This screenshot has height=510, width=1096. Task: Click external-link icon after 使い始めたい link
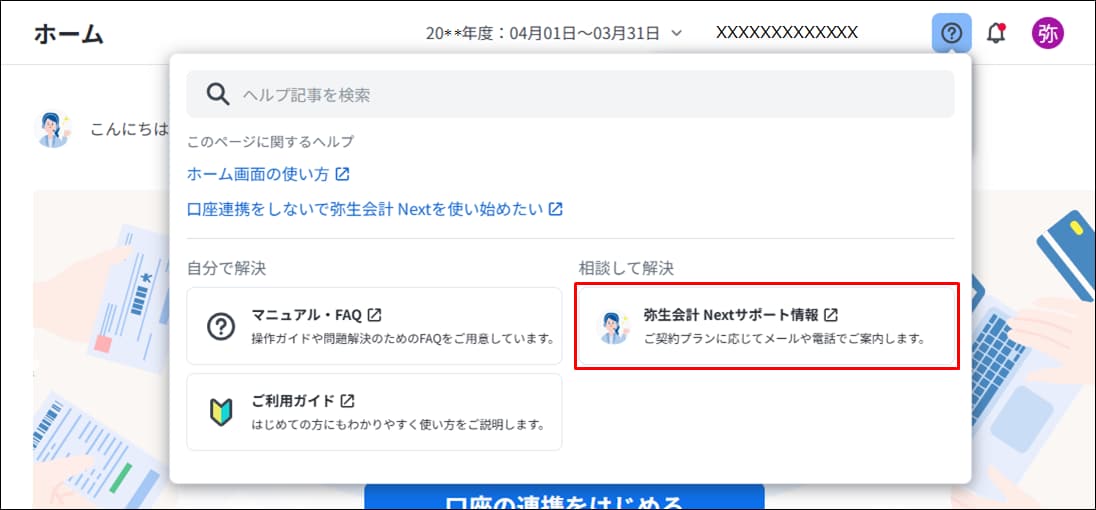(555, 210)
